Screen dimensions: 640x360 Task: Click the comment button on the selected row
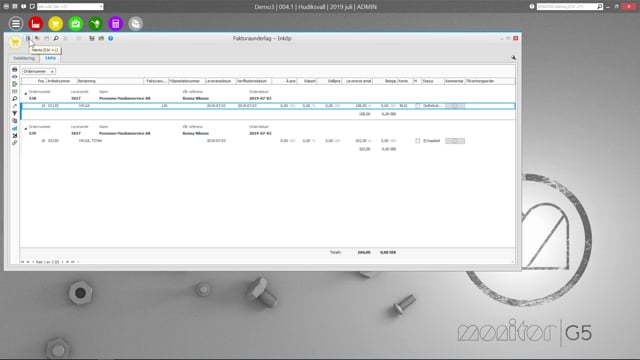(x=455, y=106)
